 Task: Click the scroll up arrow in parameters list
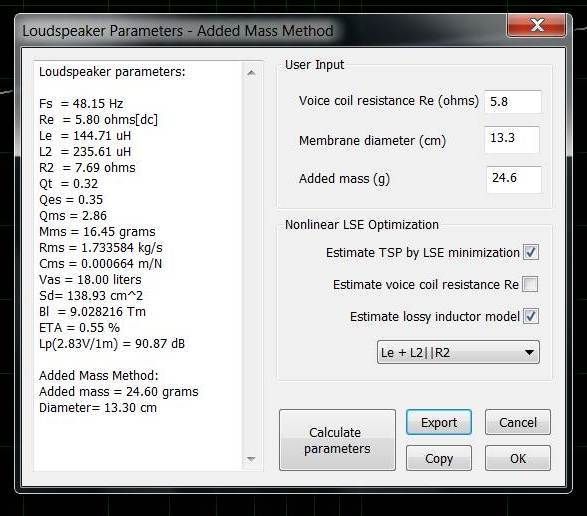pyautogui.click(x=251, y=73)
